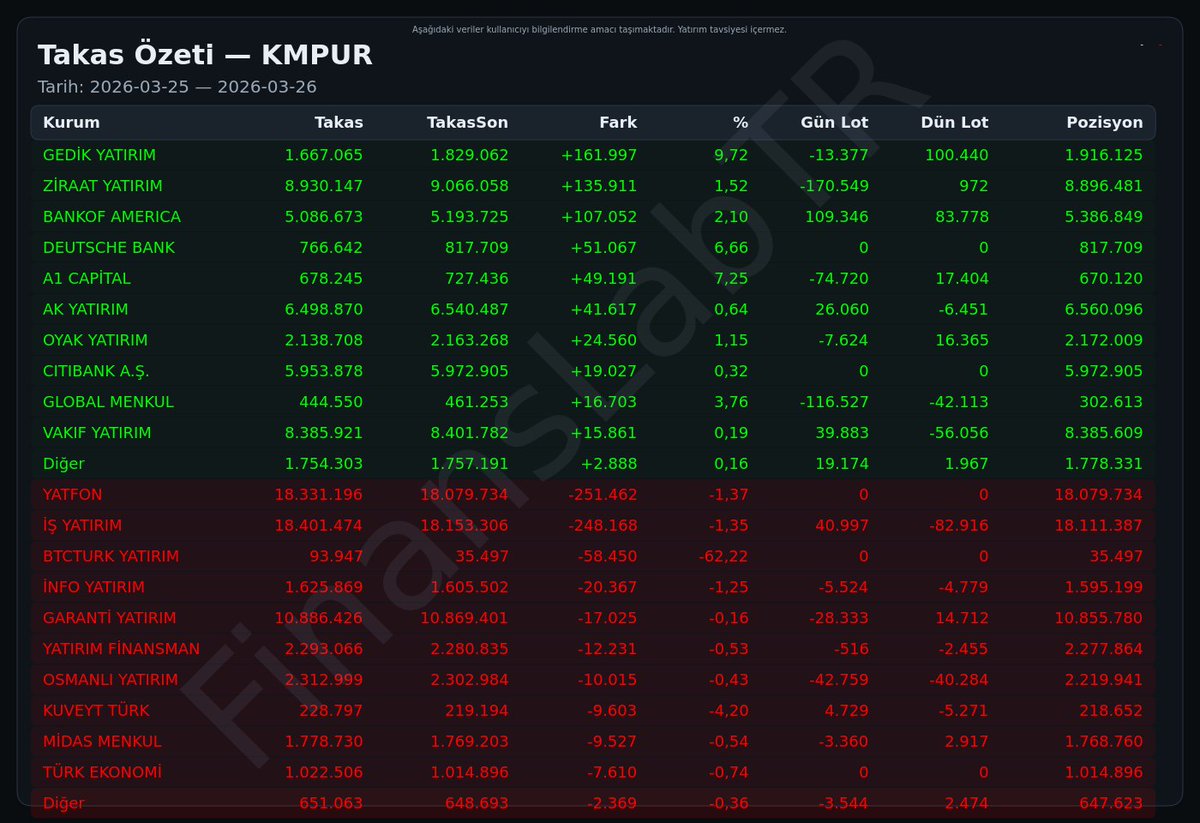Select the BANKOF AMERICA institution name

pyautogui.click(x=112, y=217)
